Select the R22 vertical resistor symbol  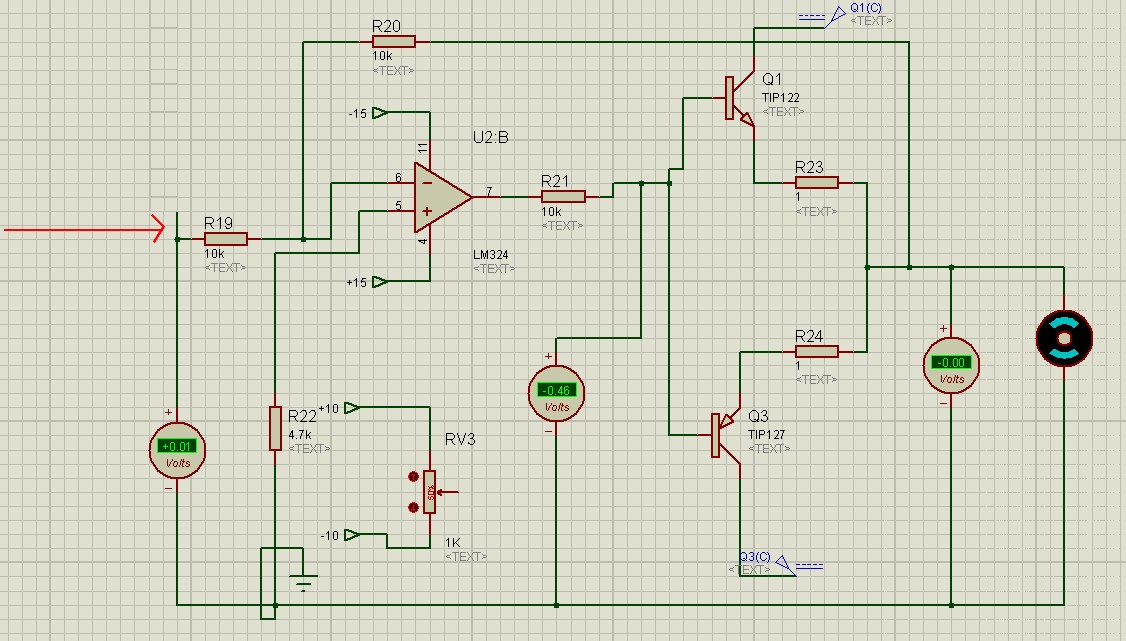[275, 429]
